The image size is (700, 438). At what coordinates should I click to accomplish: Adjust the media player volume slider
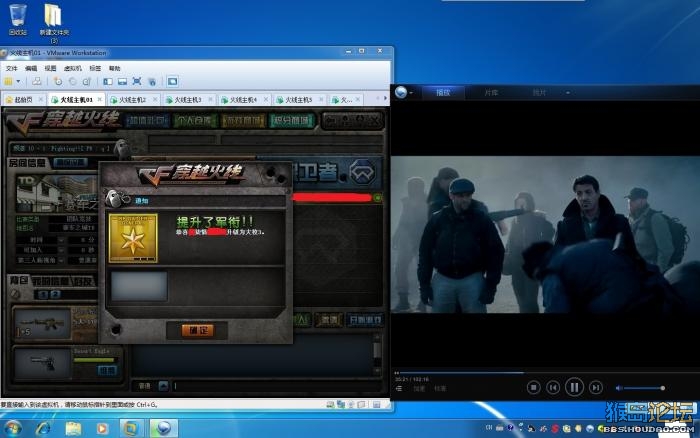(644, 388)
